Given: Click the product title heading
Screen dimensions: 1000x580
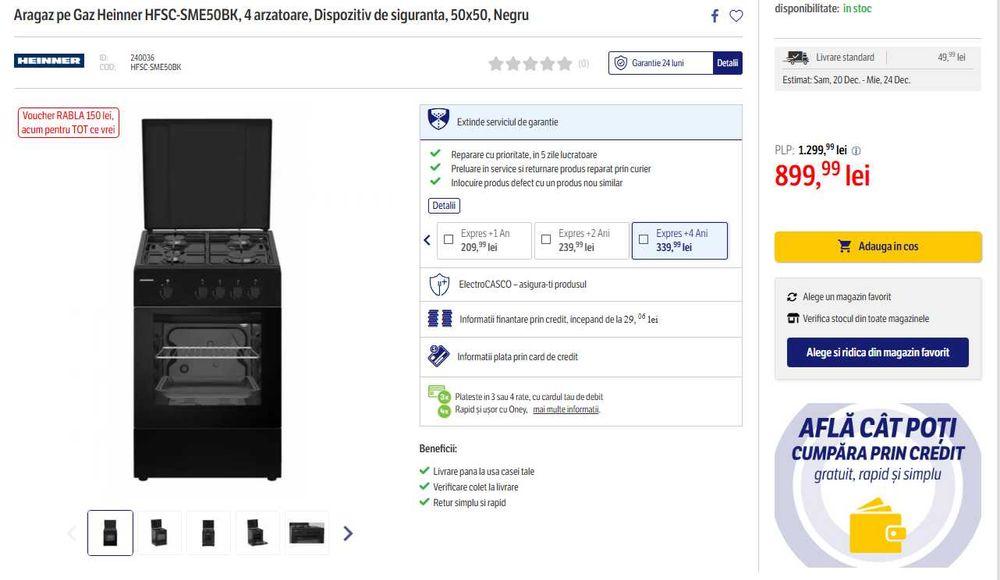Looking at the screenshot, I should 271,15.
